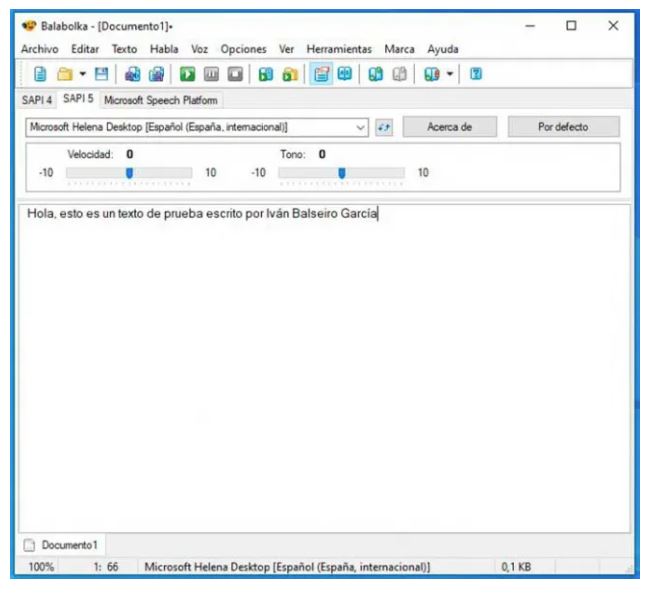Open dropdown arrow next to converter icon
The width and height of the screenshot is (648, 594).
(450, 74)
